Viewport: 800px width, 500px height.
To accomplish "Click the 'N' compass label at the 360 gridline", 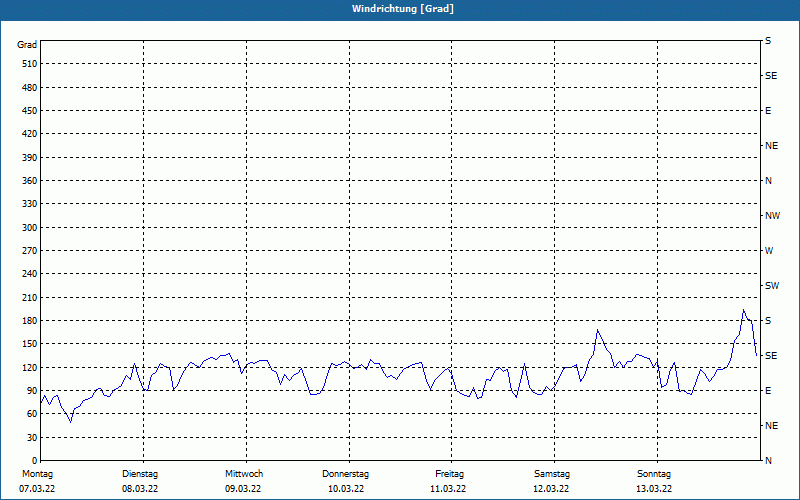I will 768,181.
